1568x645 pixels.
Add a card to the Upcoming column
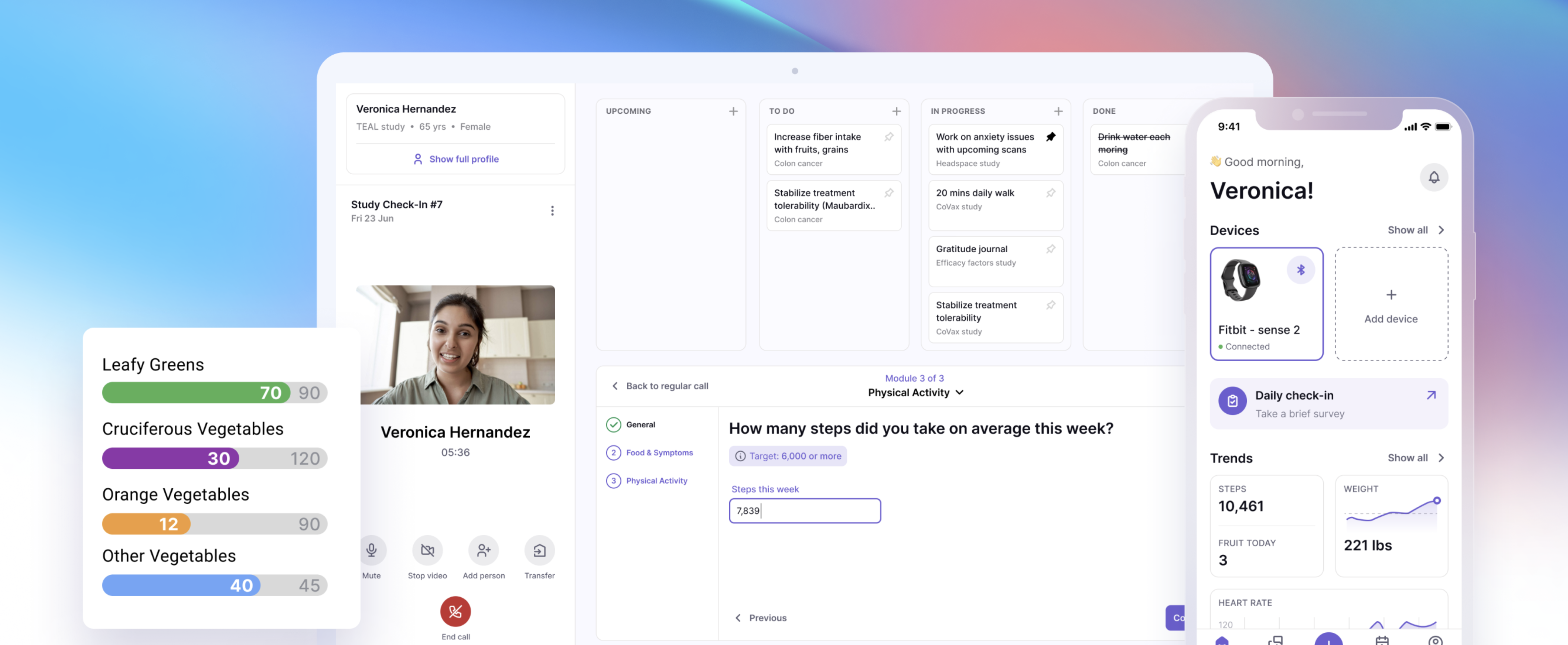[x=734, y=111]
